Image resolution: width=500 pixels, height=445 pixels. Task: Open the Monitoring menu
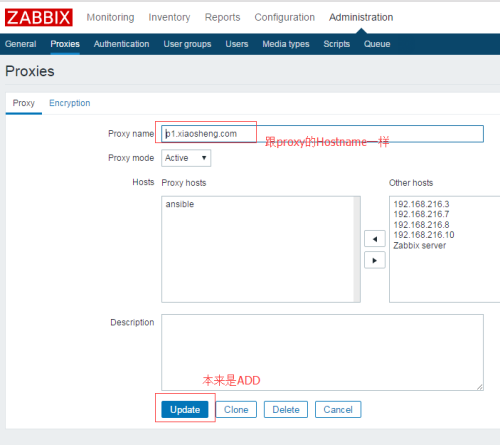coord(110,17)
